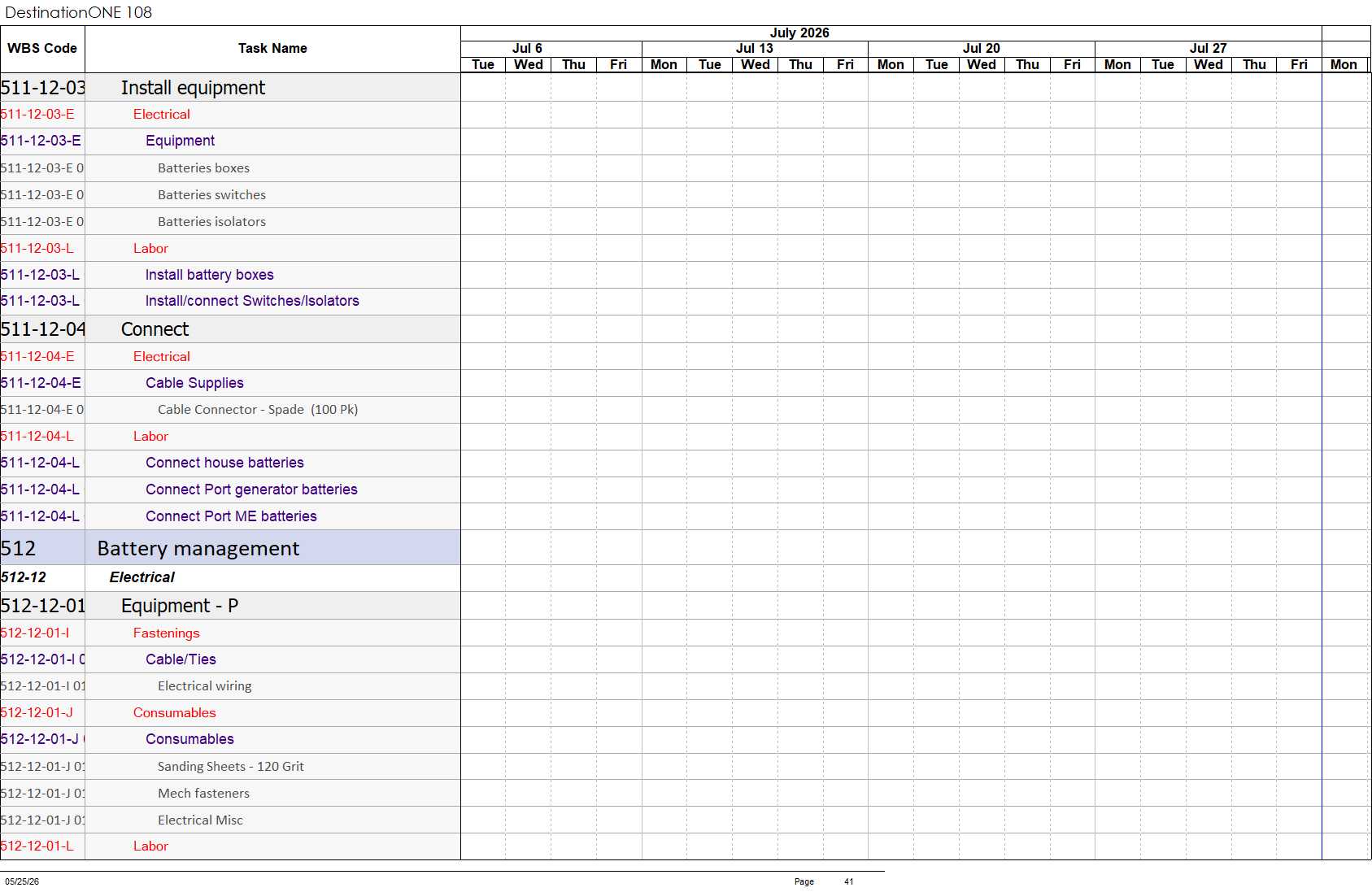The image size is (1372, 892).
Task: Click the Fri header under Jul 27
Action: 1300,65
